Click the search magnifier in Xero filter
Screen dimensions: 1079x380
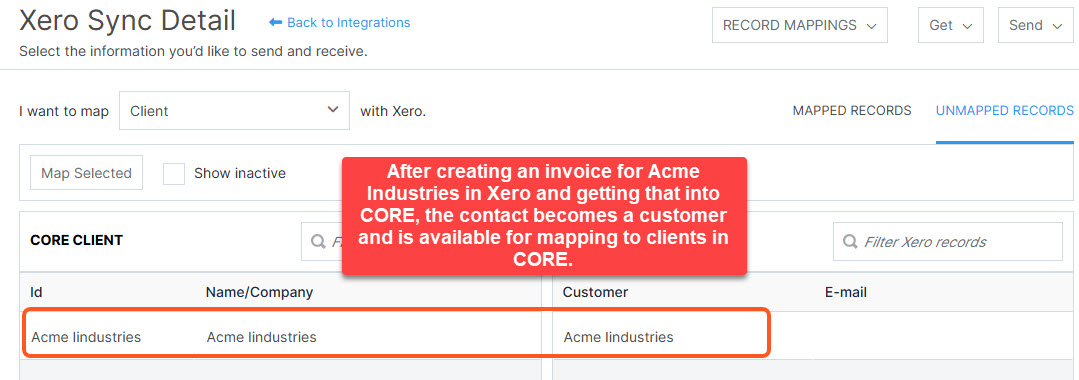851,242
